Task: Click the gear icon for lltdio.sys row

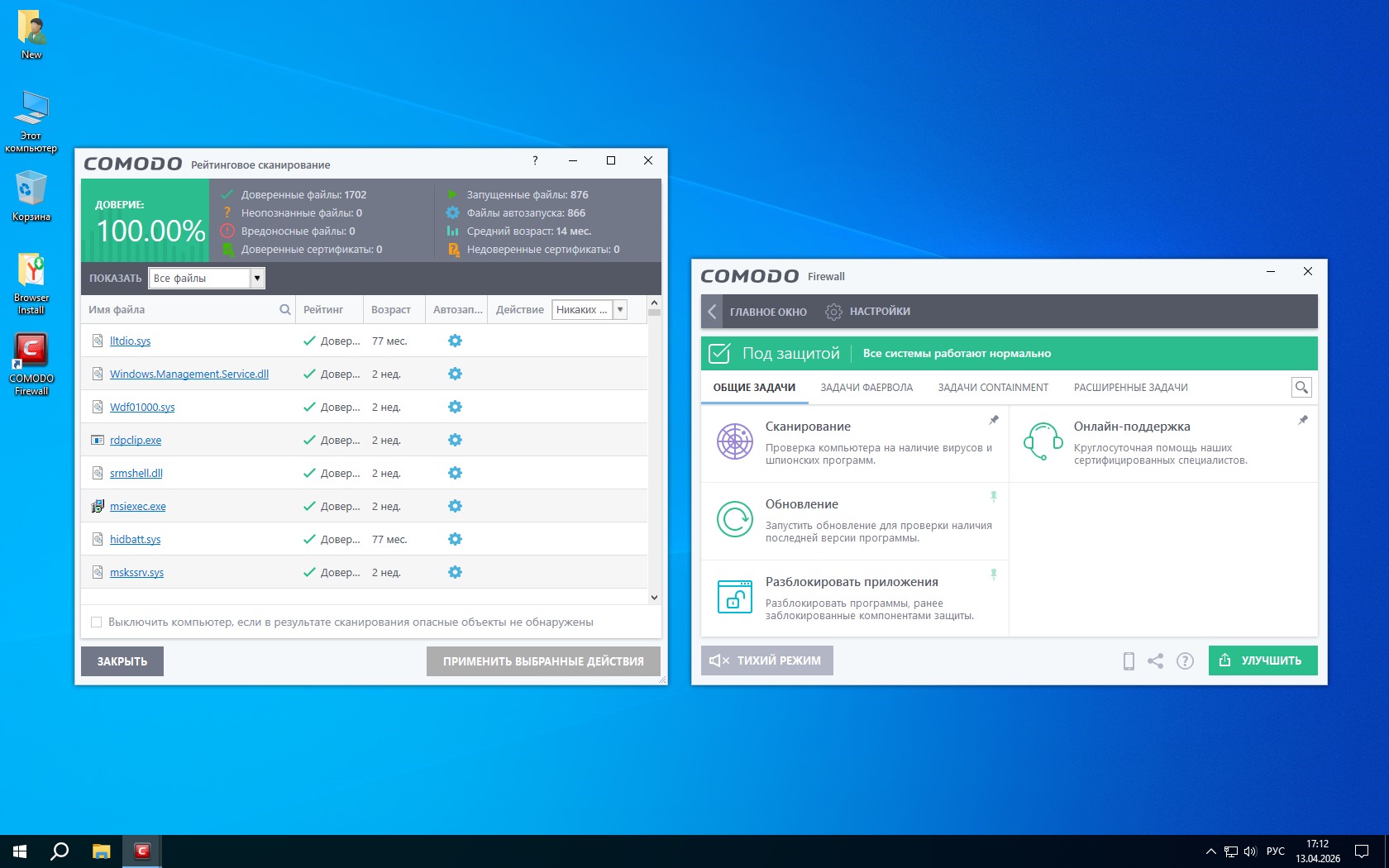Action: click(455, 341)
